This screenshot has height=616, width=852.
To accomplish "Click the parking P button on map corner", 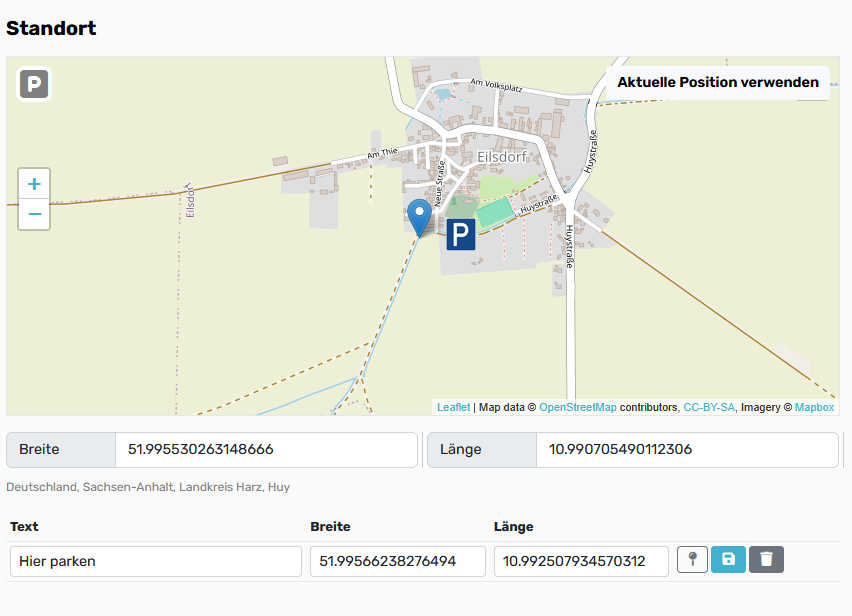I will click(35, 84).
